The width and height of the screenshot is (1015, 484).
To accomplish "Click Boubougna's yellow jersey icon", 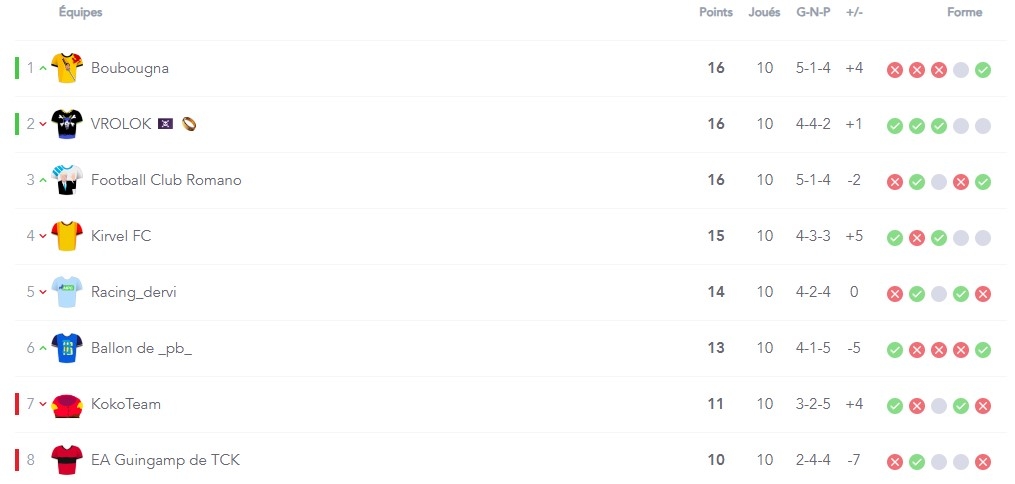I will pos(67,68).
